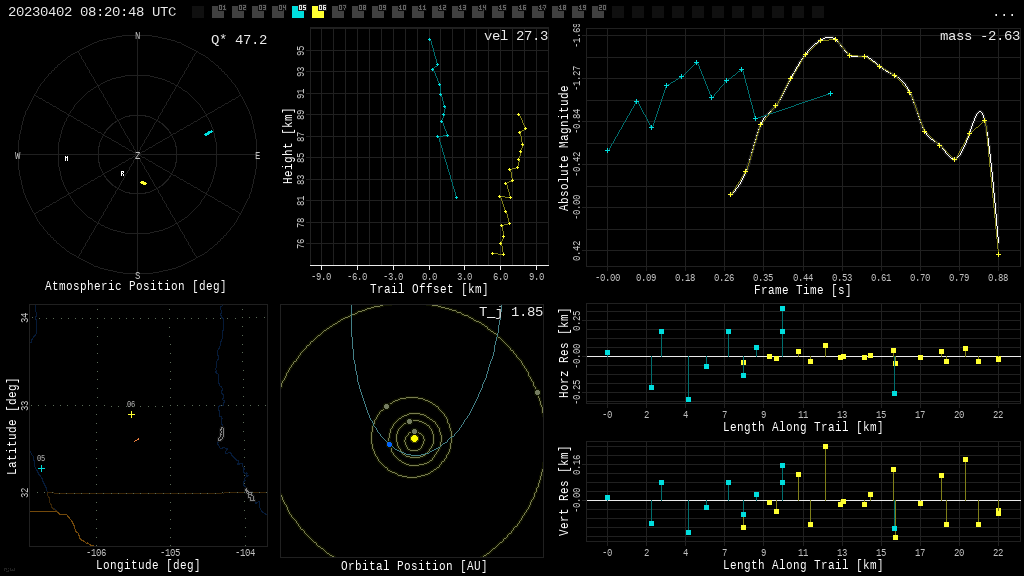Toggle the station 01 box in the top bar
The image size is (1024, 576).
(218, 12)
